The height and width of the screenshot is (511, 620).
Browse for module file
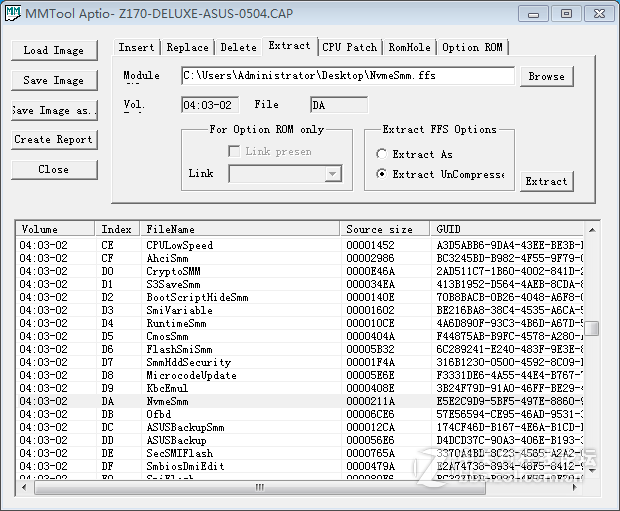546,77
